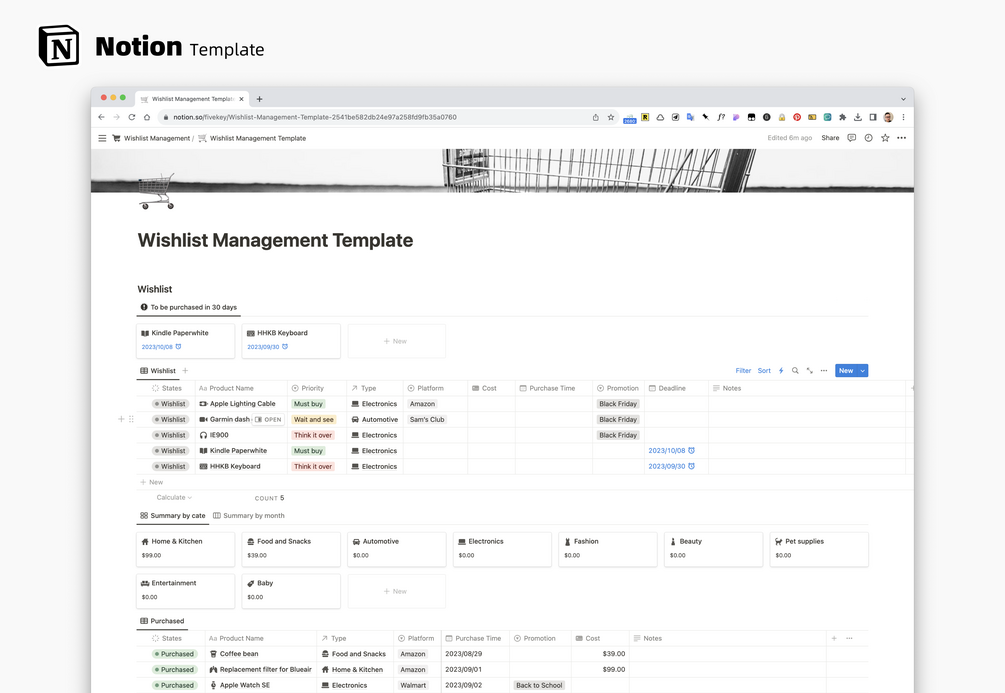Open the HHKB Keyboard gallery card

click(291, 341)
